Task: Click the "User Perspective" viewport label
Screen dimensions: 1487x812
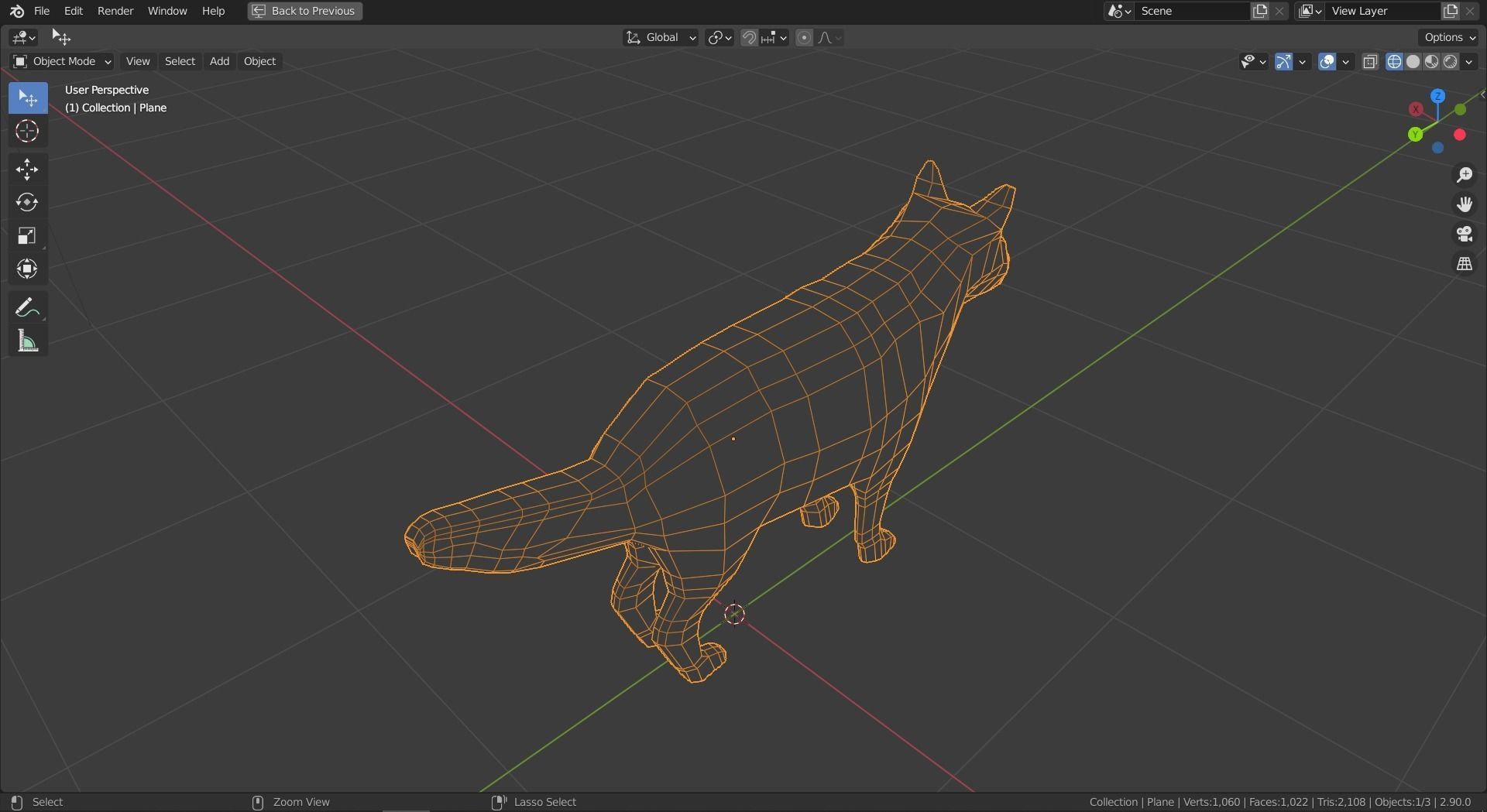Action: click(x=107, y=90)
